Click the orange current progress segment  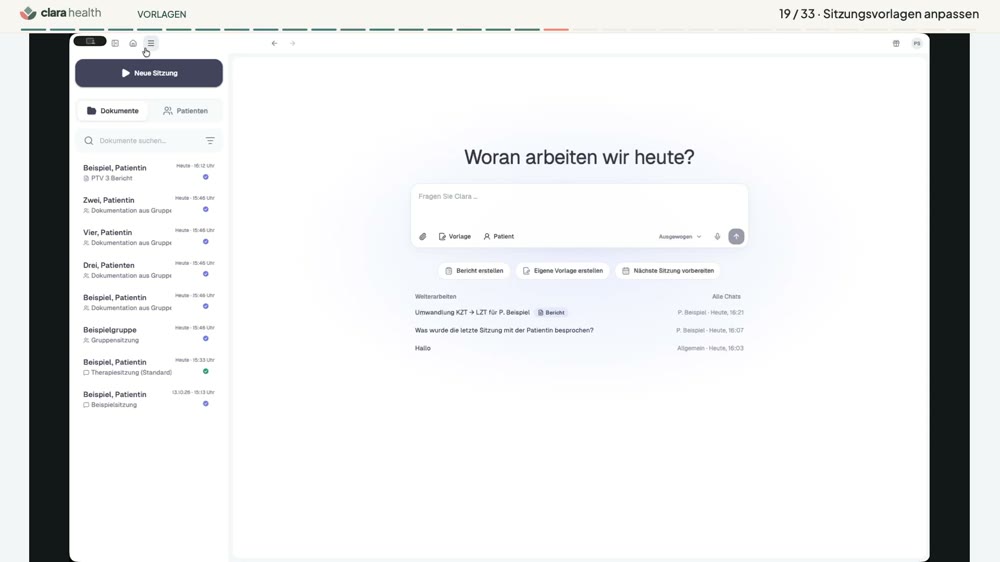[556, 29]
